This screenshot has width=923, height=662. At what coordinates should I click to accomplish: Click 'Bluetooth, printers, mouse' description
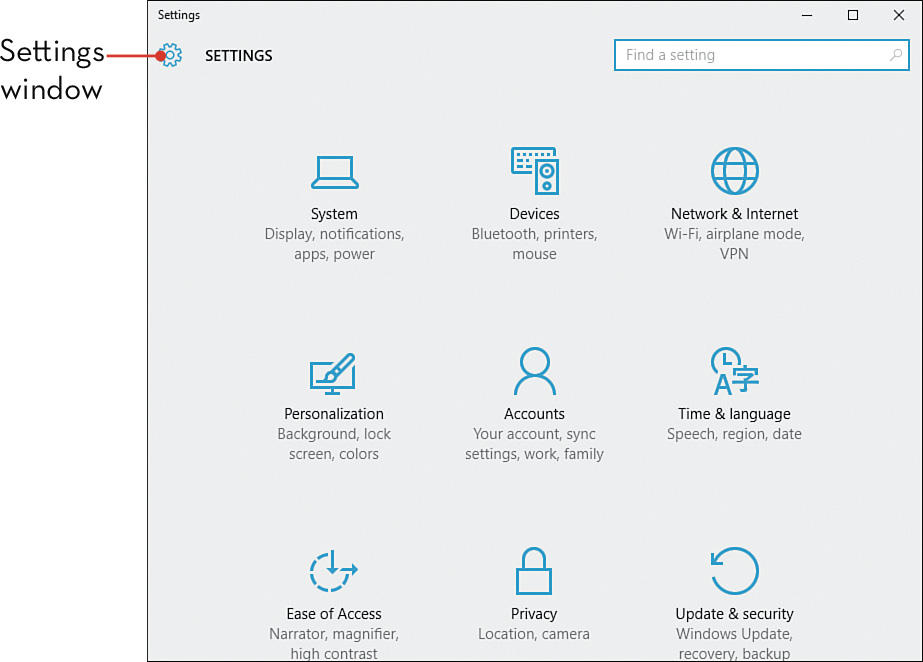pyautogui.click(x=534, y=244)
